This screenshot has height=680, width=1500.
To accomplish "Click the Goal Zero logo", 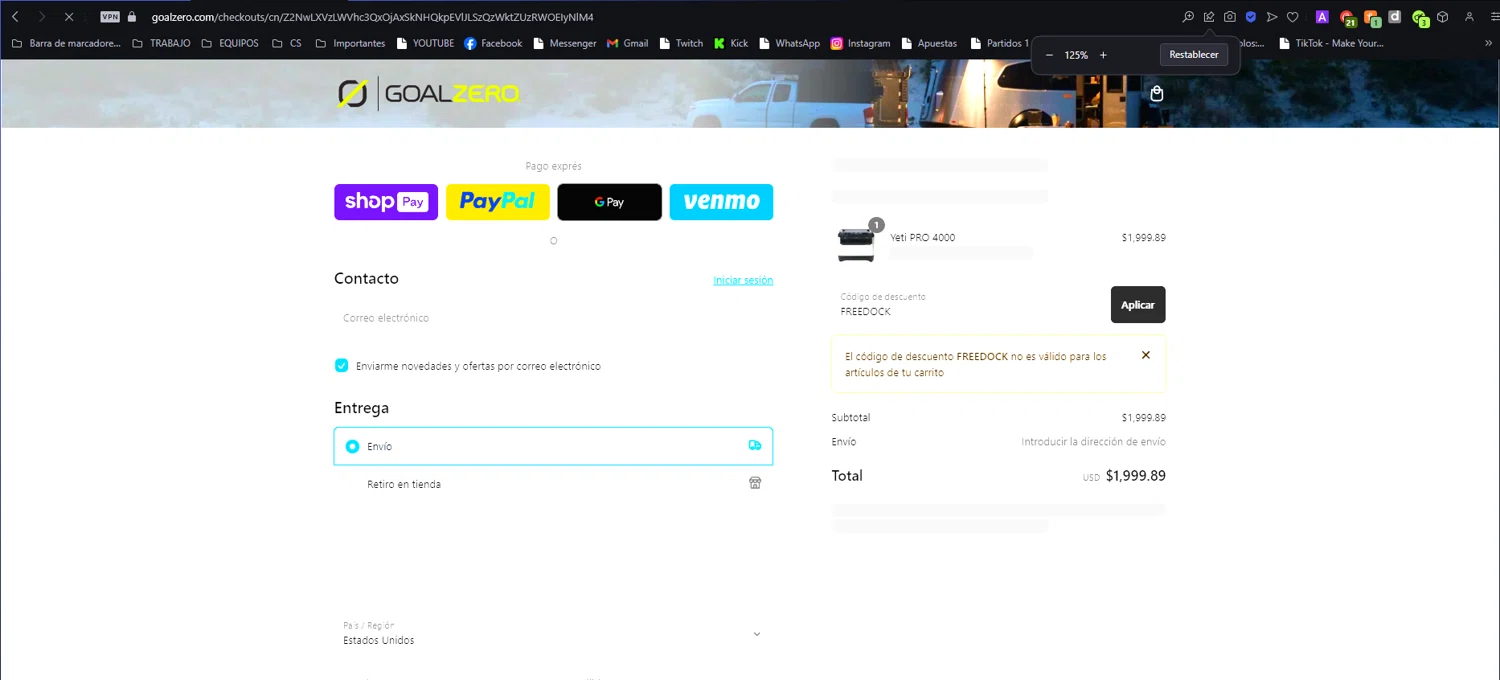I will pyautogui.click(x=428, y=94).
